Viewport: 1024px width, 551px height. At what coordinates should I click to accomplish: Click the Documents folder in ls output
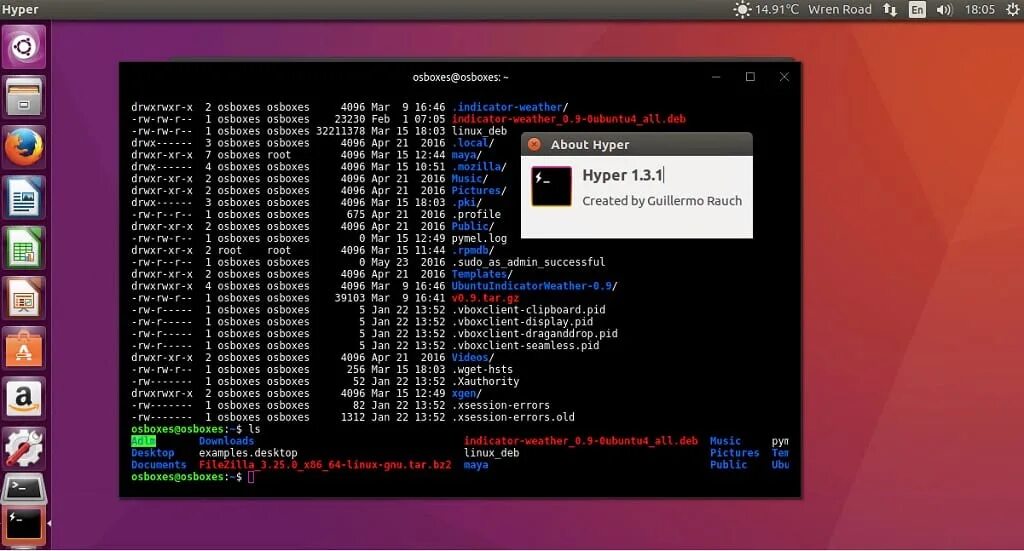click(159, 465)
